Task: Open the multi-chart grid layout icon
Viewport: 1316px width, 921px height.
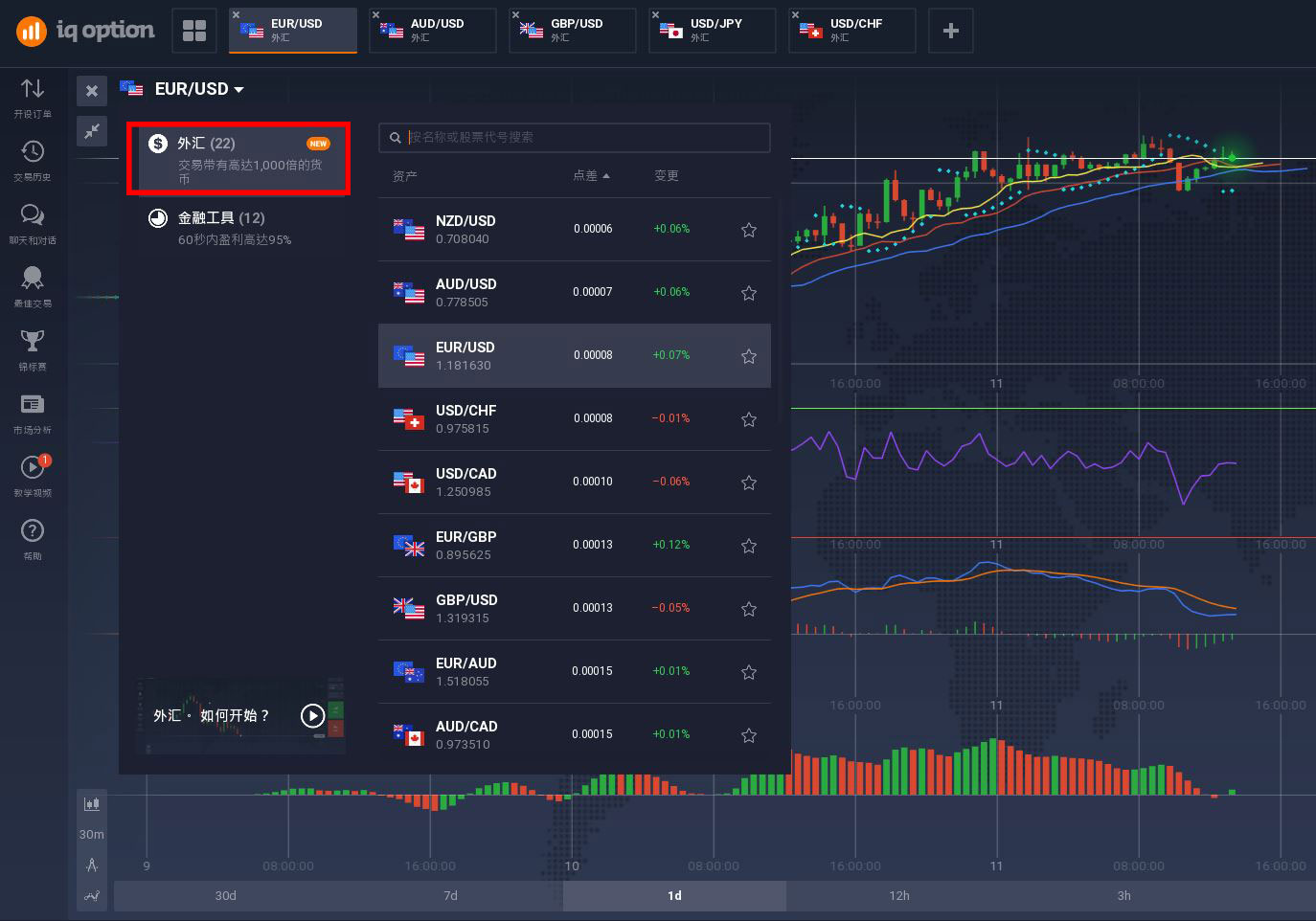Action: (x=194, y=31)
